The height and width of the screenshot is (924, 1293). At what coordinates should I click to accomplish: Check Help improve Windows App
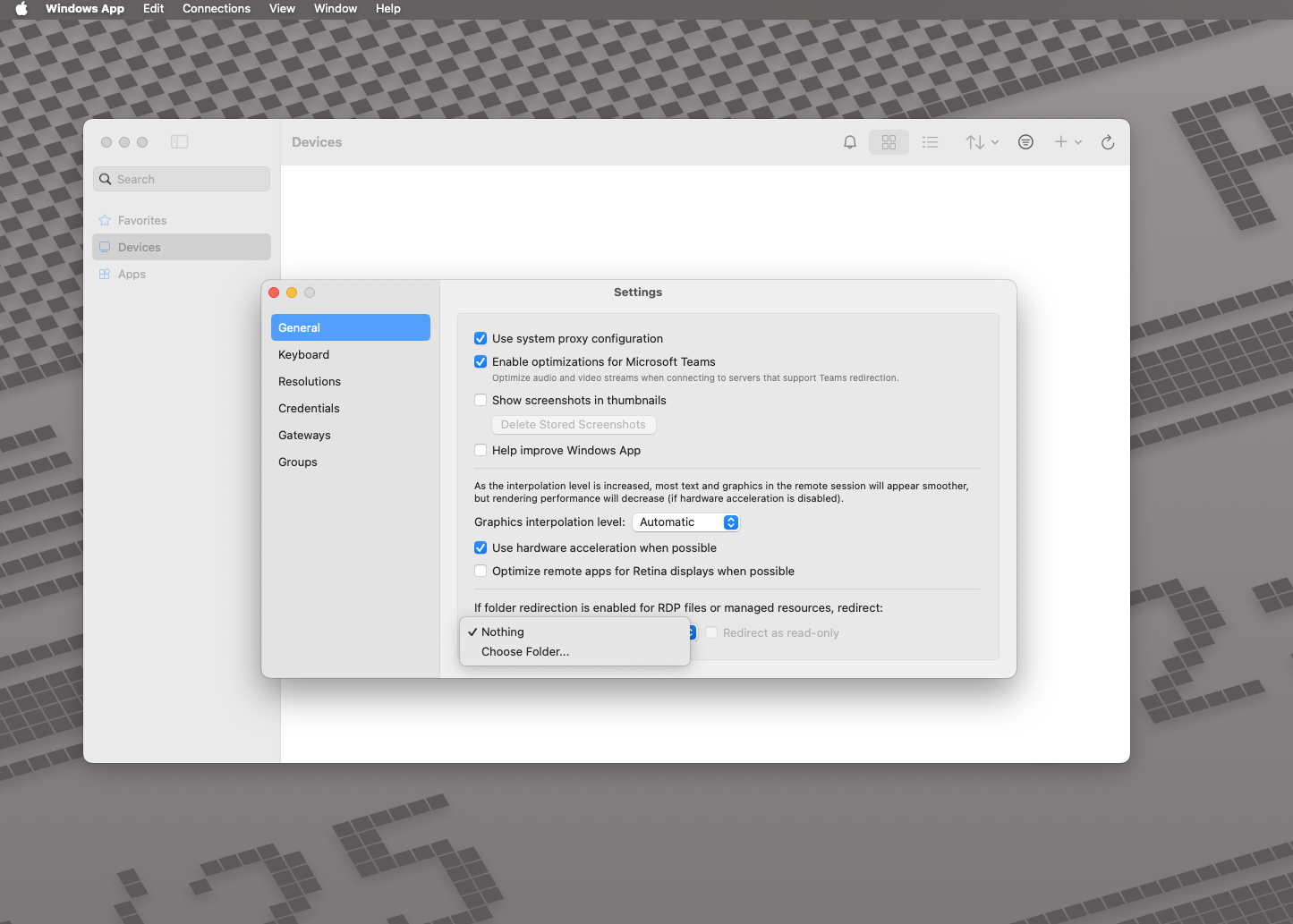pos(481,450)
